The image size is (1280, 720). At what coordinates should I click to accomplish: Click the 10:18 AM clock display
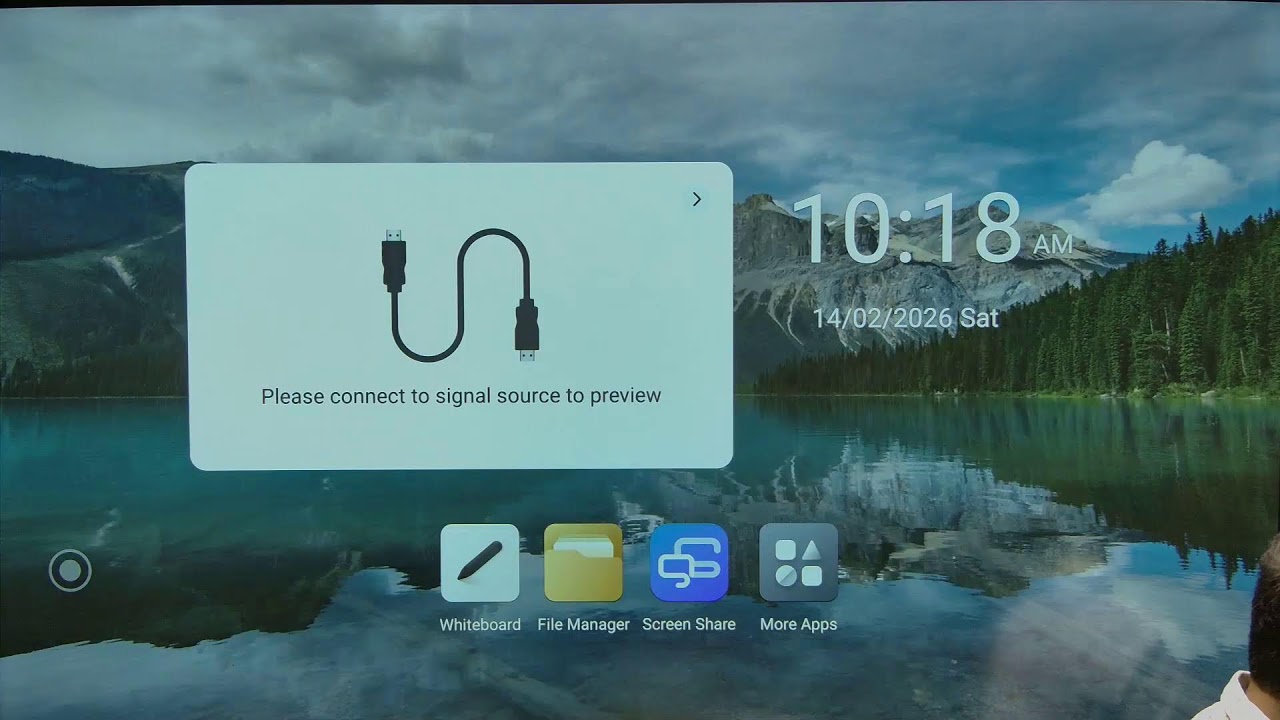[932, 229]
